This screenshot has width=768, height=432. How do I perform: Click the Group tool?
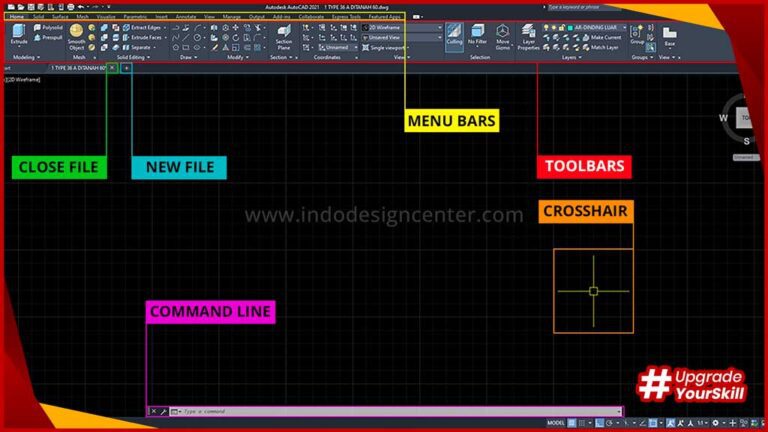[637, 35]
